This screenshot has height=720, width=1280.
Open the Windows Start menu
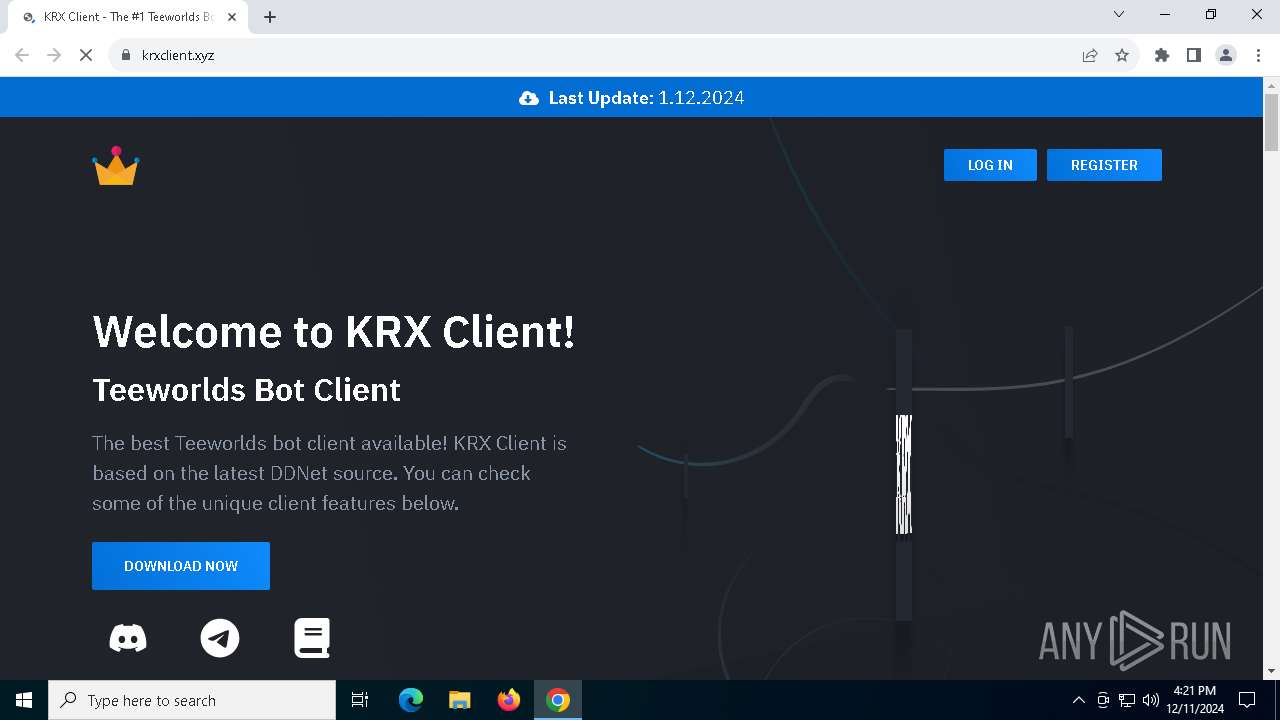[x=24, y=700]
